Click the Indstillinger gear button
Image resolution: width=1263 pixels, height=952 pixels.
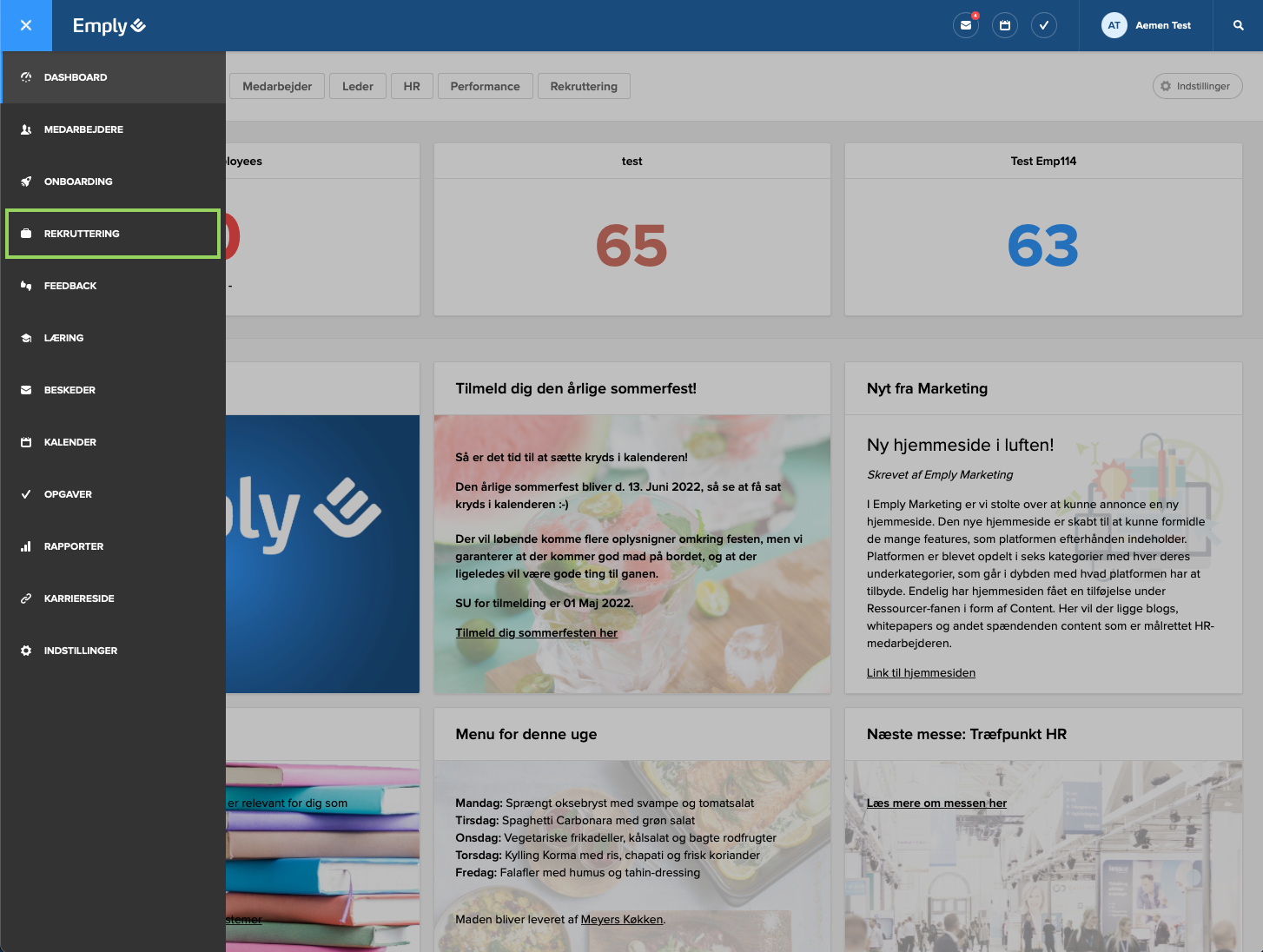click(1197, 86)
